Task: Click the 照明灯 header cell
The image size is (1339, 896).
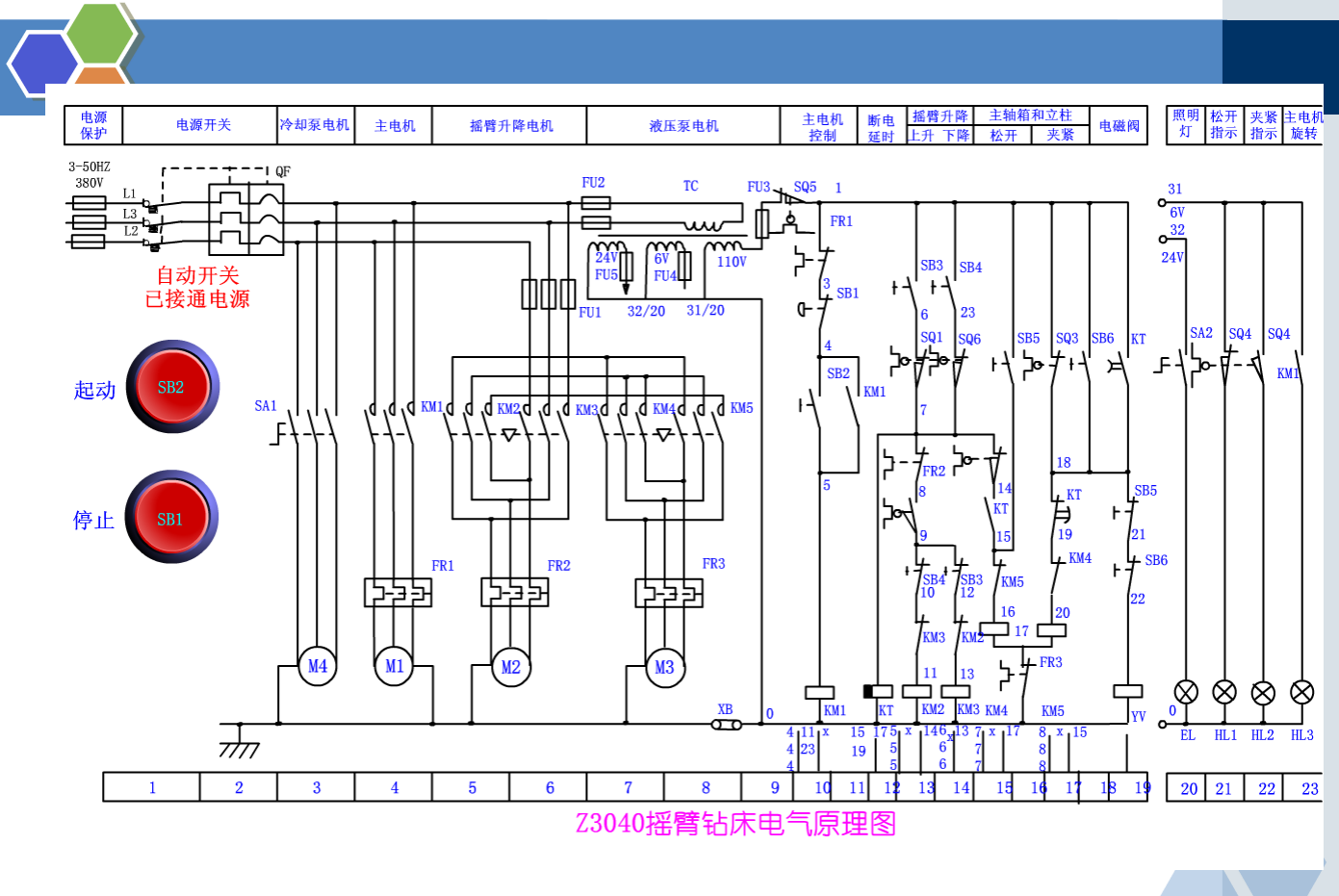Action: (1186, 124)
